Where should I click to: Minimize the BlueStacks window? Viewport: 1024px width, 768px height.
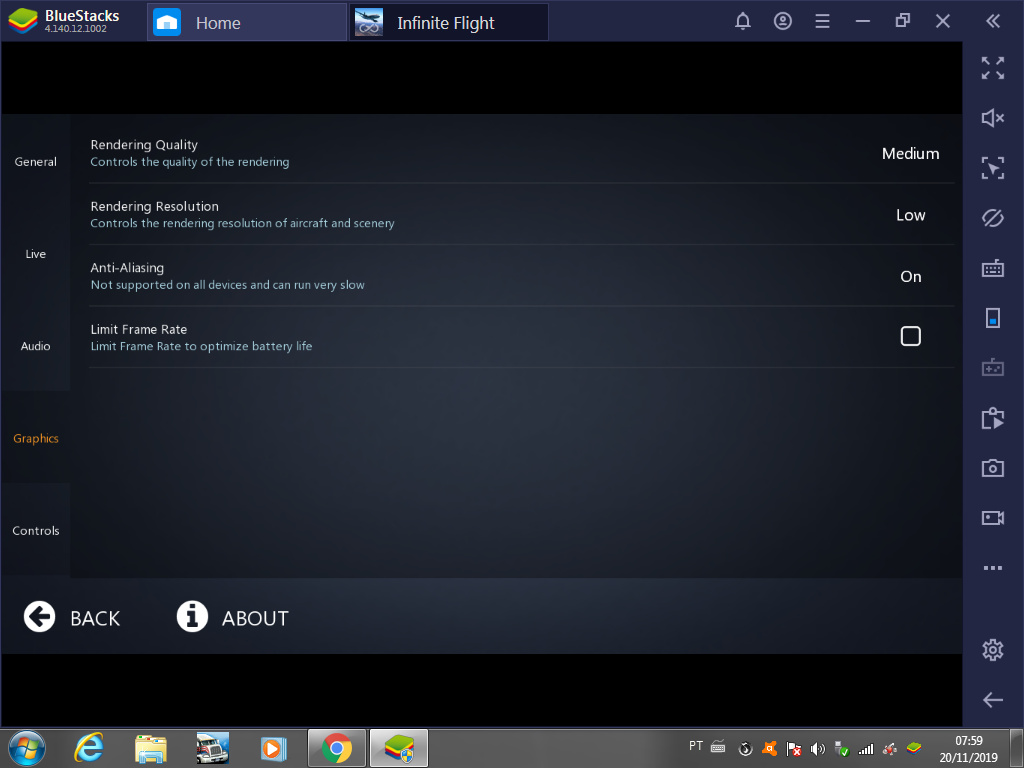point(863,22)
